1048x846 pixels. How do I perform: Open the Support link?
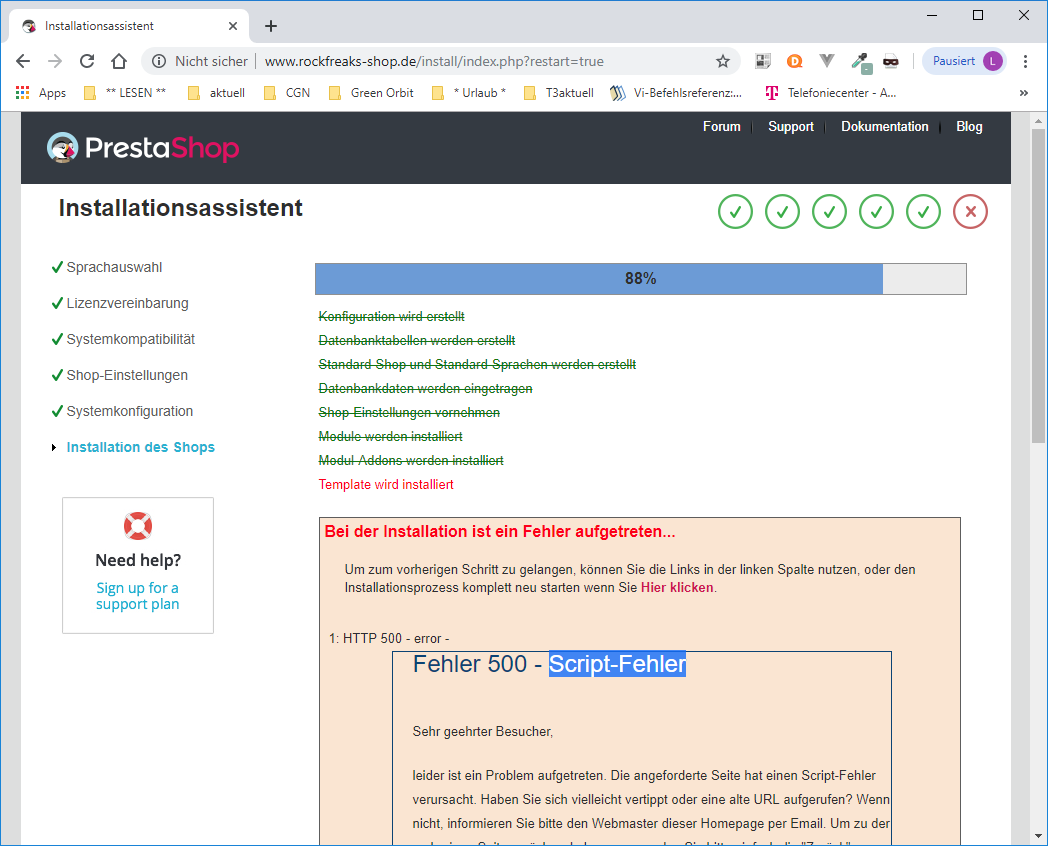pos(791,126)
